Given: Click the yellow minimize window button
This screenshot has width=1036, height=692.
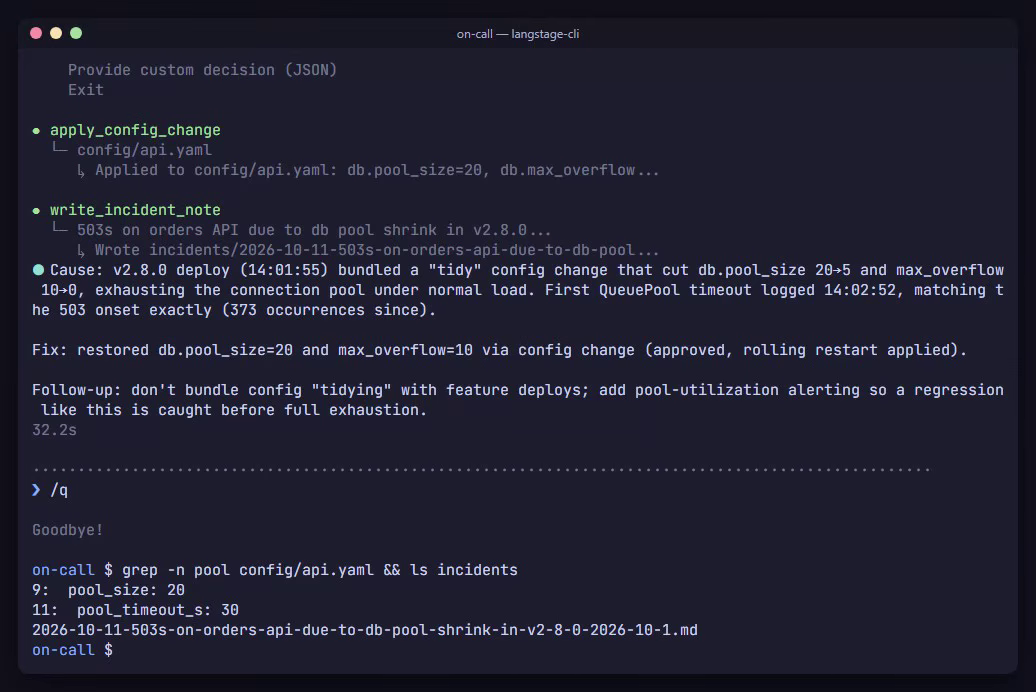Looking at the screenshot, I should (x=56, y=33).
